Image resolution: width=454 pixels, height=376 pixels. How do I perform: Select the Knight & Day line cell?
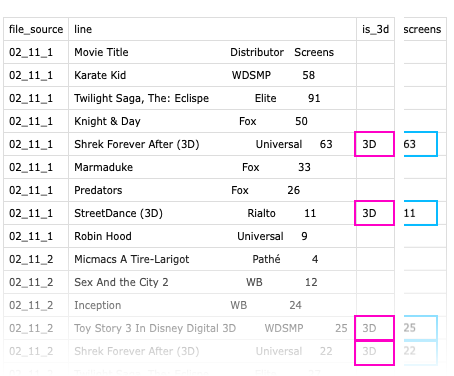212,121
